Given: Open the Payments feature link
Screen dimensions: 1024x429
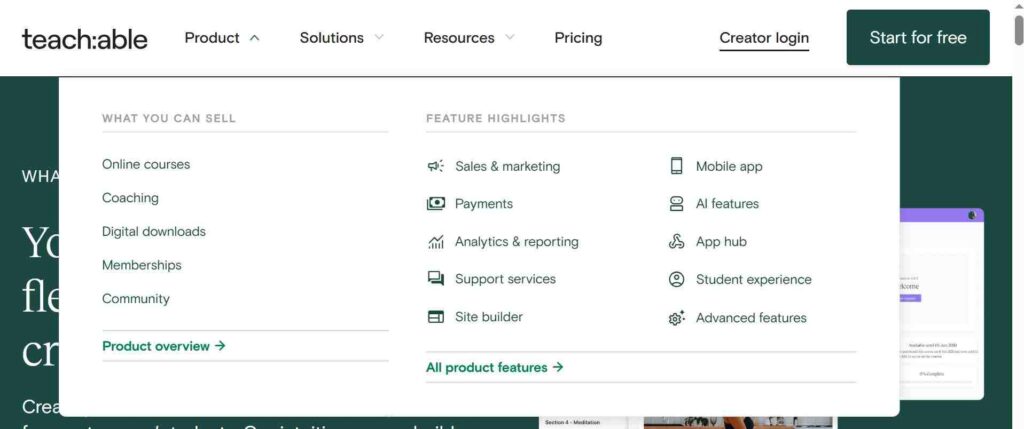Looking at the screenshot, I should pyautogui.click(x=484, y=204).
